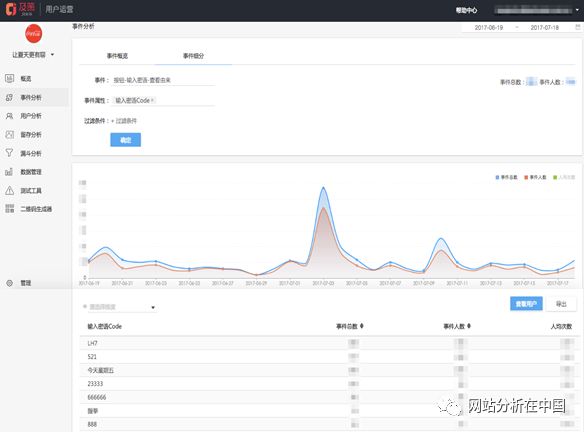Screen dimensions: 584x432
Task: Click the 管理 gear icon in sidebar
Action: [10, 283]
